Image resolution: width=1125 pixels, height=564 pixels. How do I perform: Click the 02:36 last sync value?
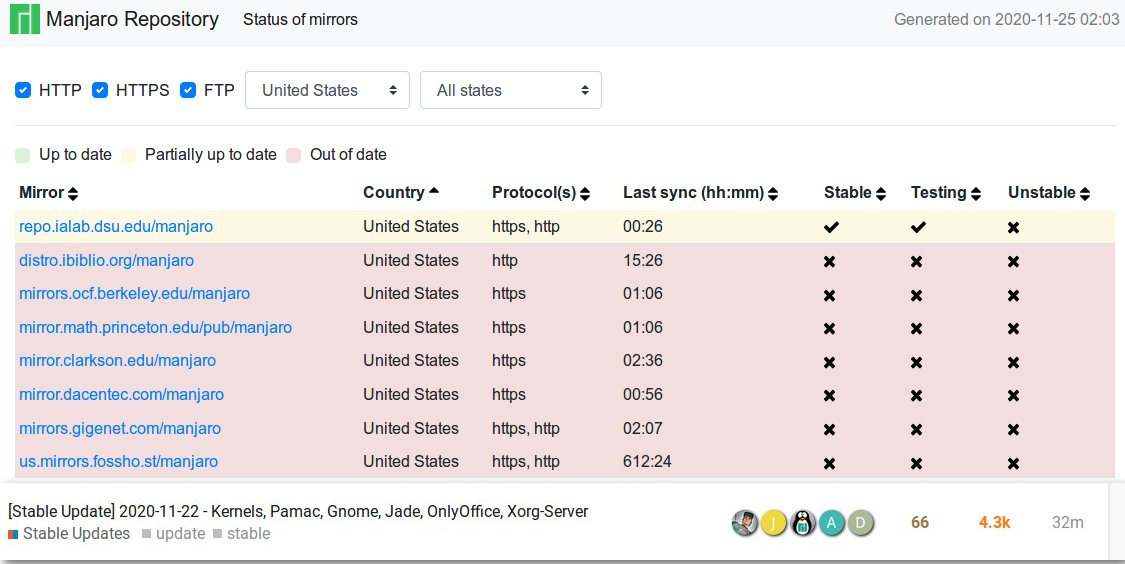643,360
